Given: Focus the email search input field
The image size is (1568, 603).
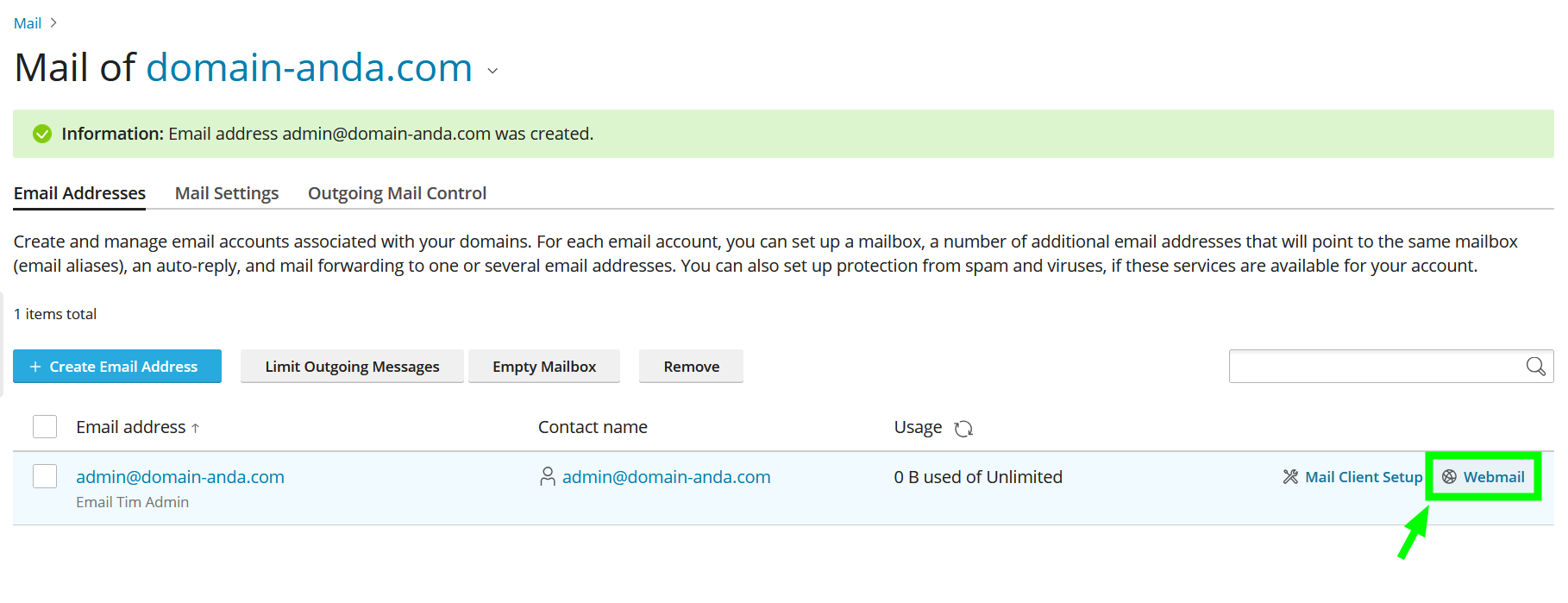Looking at the screenshot, I should (1376, 367).
